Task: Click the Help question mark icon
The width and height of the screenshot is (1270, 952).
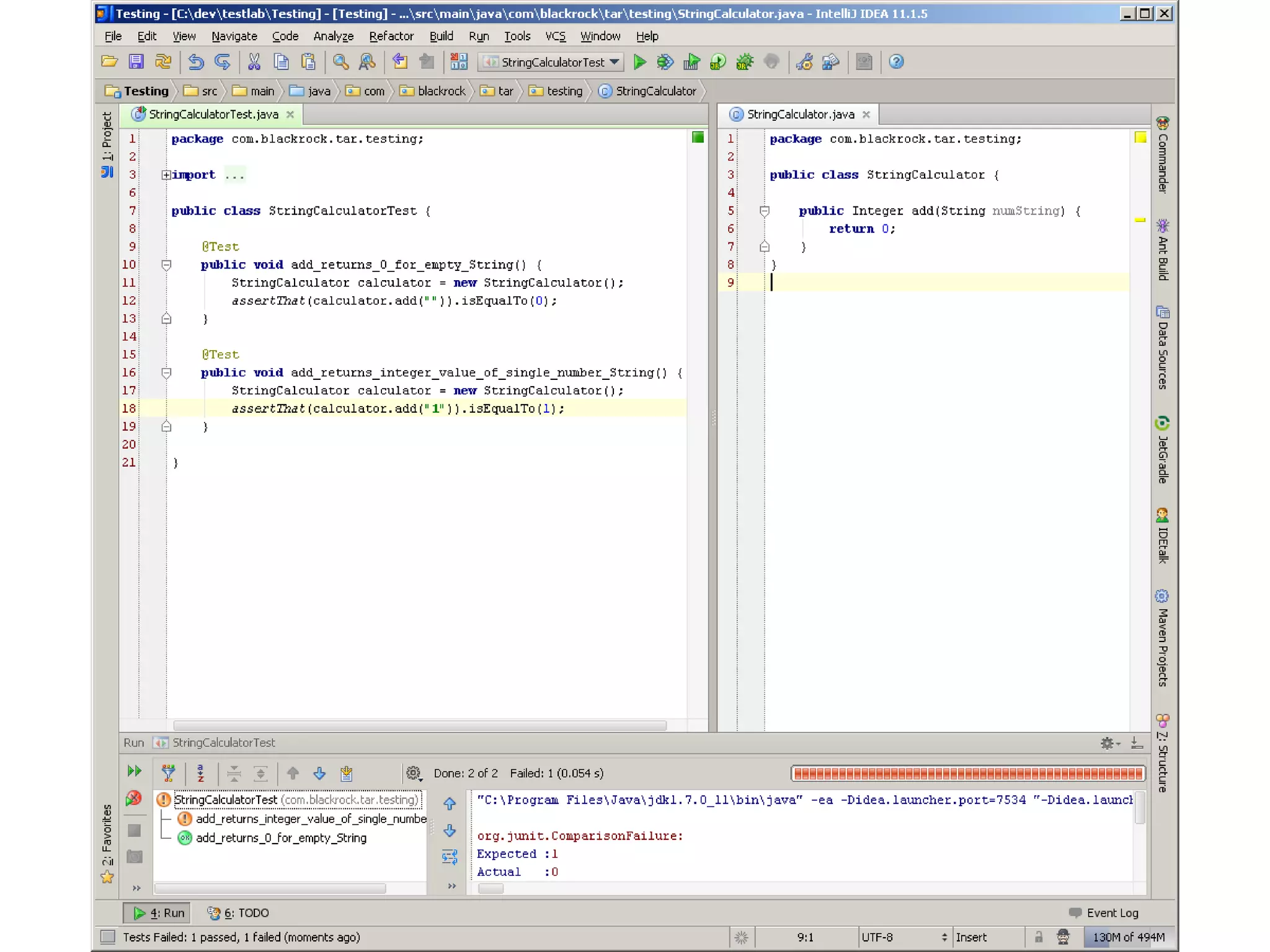Action: (x=895, y=62)
